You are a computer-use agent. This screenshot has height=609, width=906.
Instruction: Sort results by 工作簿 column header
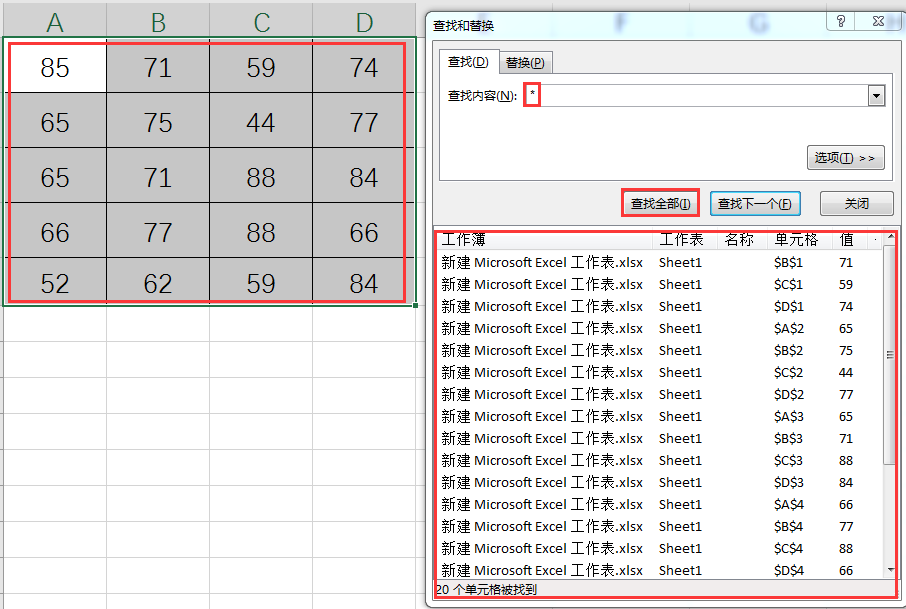(x=545, y=239)
